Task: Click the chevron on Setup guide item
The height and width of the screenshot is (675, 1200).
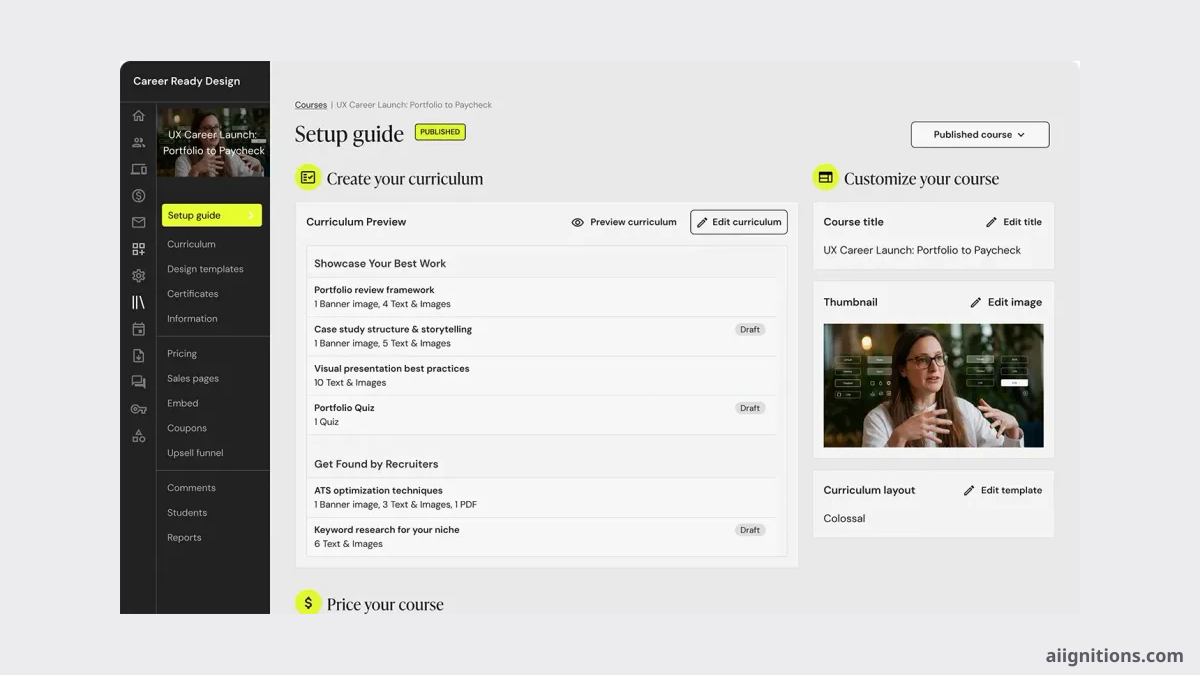Action: [x=251, y=215]
